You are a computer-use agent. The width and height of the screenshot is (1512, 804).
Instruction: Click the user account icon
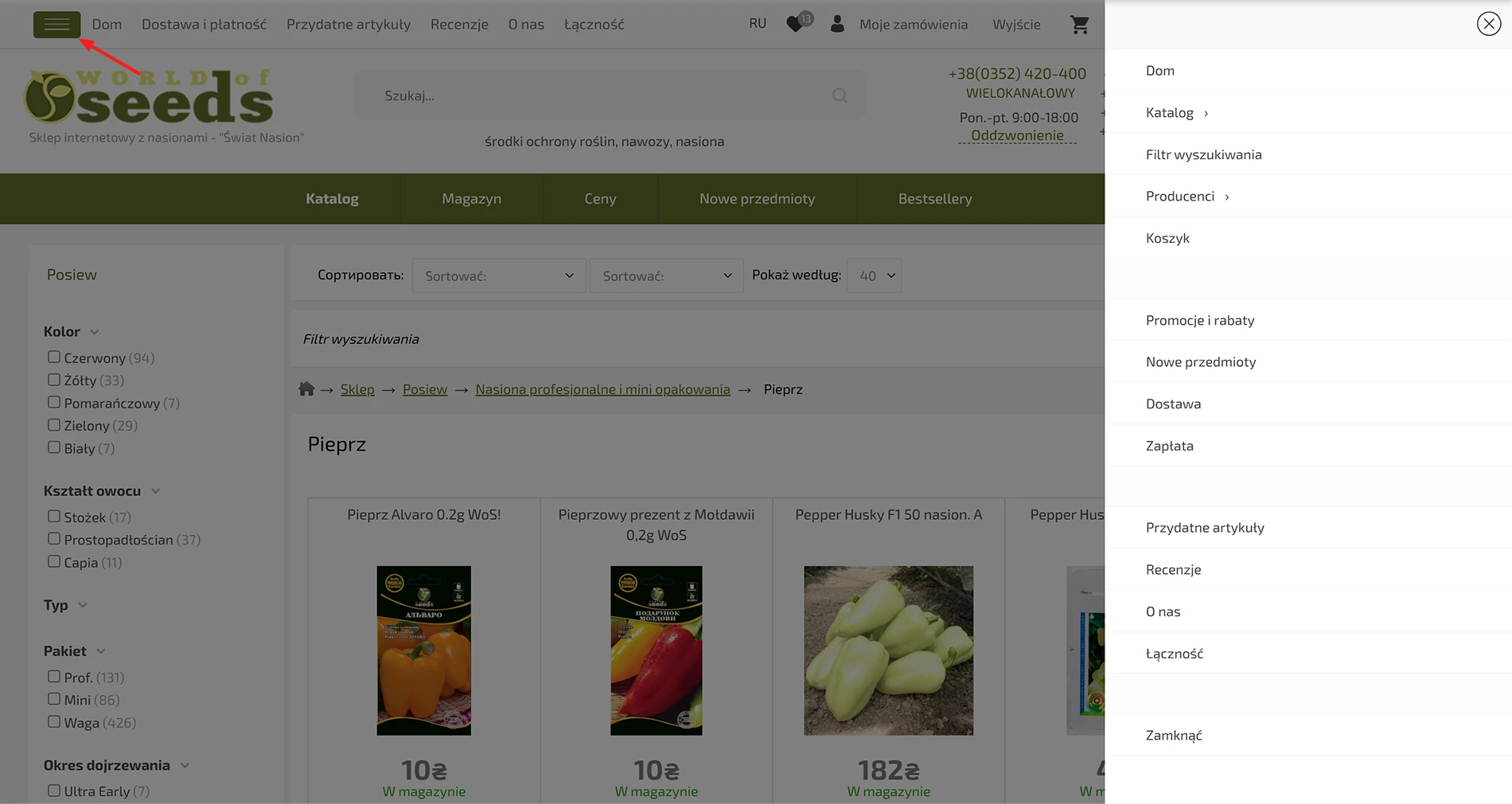click(837, 25)
